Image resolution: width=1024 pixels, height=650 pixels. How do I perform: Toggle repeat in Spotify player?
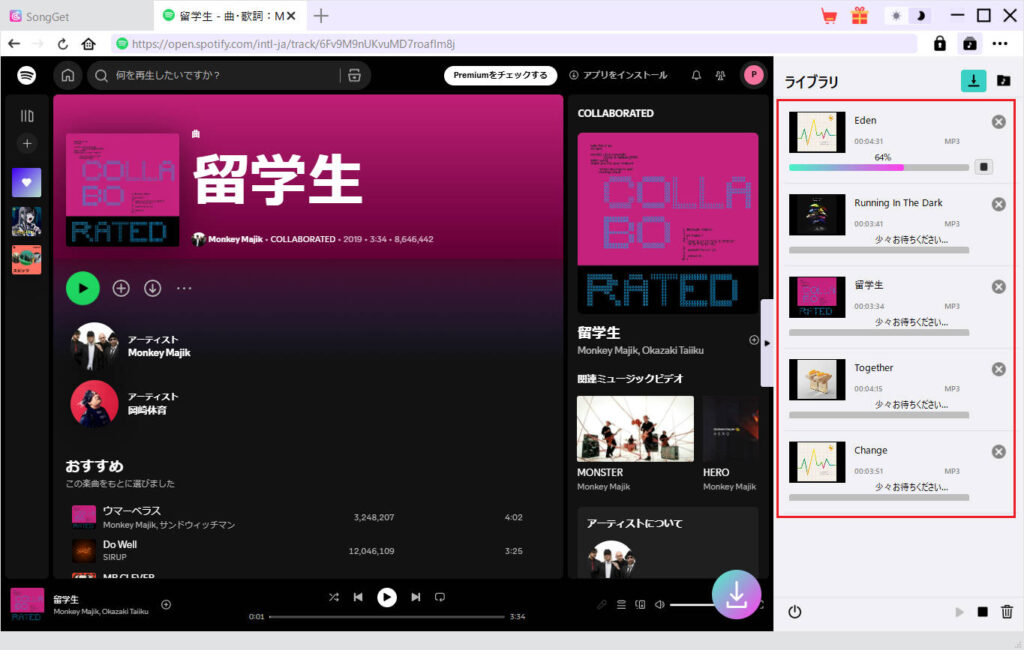point(439,597)
